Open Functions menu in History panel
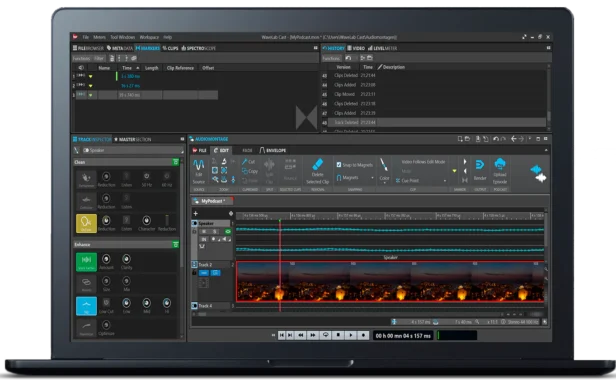Screen dimensions: 616x380 [331, 58]
